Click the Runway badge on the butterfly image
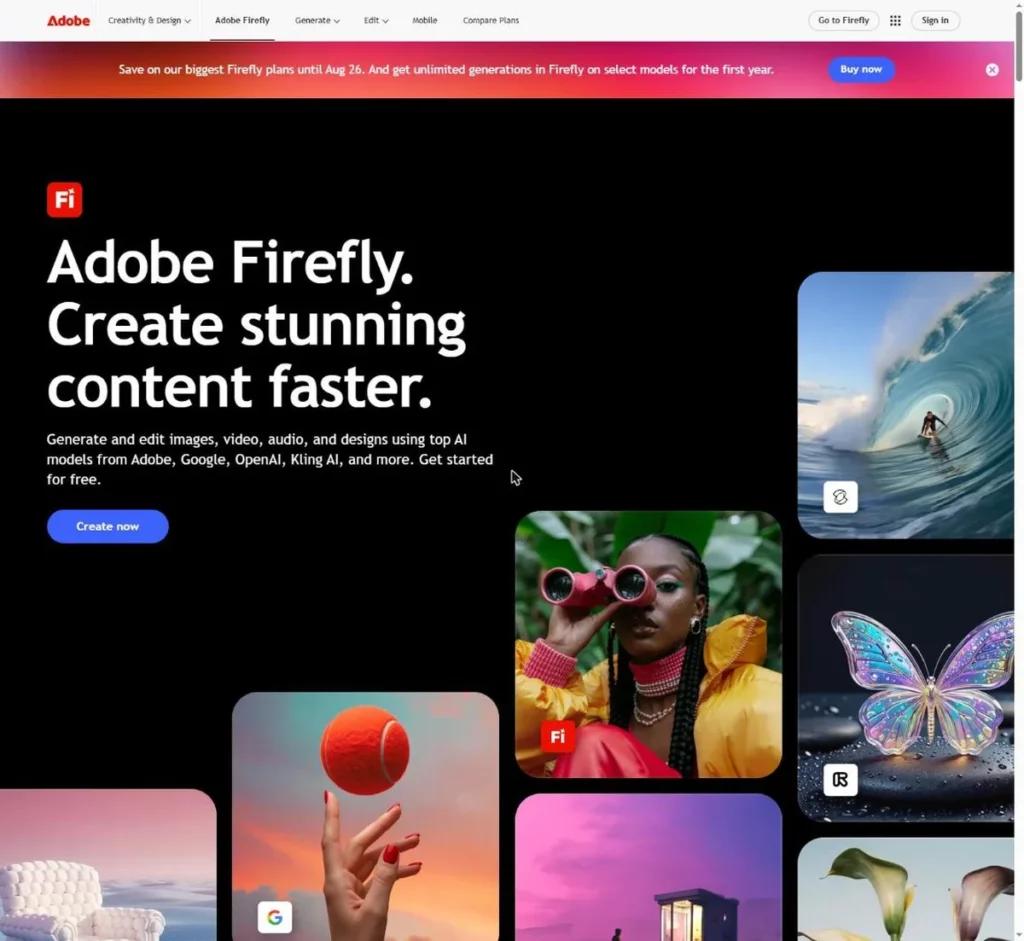Screen dimensions: 1024x941 [840, 779]
